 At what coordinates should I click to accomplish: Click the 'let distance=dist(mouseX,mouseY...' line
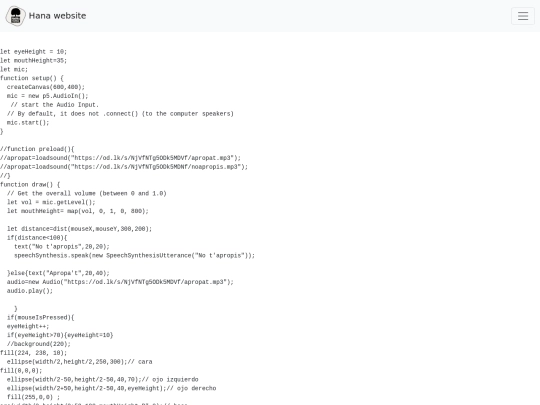click(79, 229)
